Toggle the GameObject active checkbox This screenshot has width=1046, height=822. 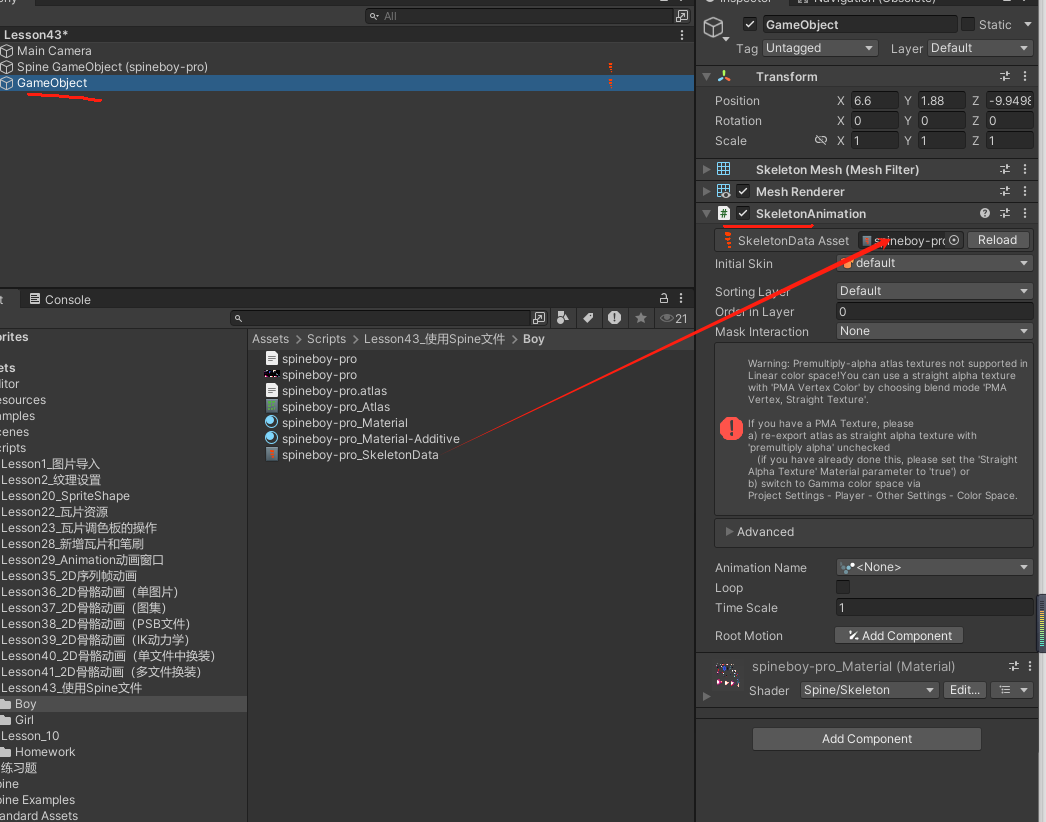tap(750, 25)
